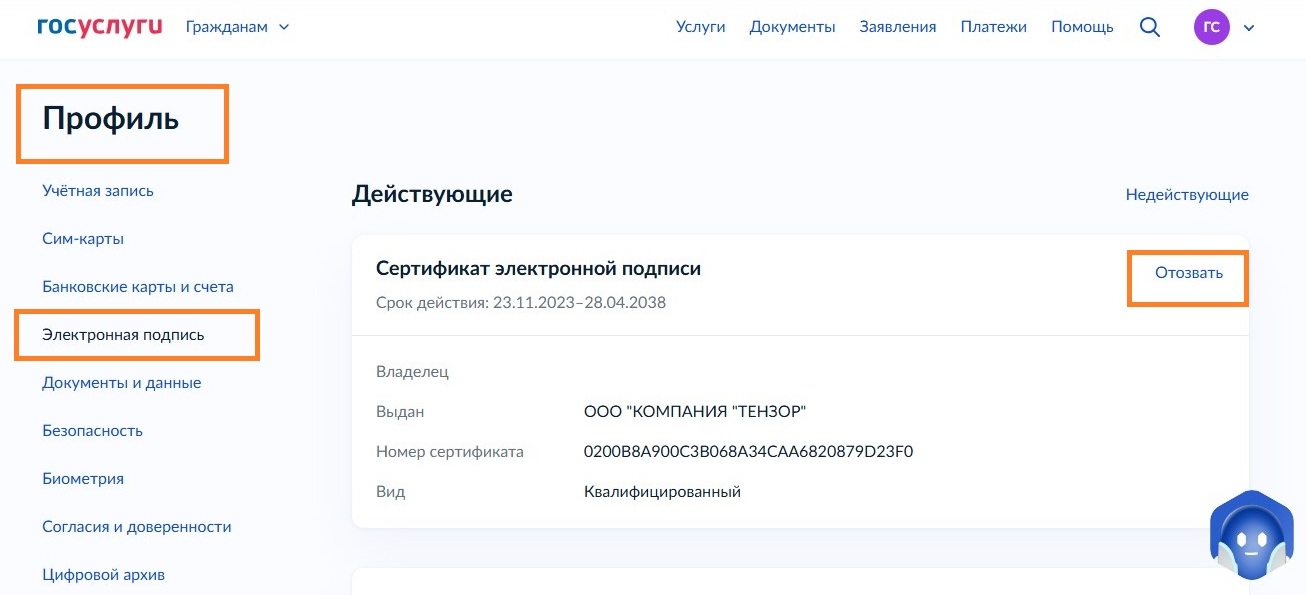Open the Платежи section

tap(993, 27)
